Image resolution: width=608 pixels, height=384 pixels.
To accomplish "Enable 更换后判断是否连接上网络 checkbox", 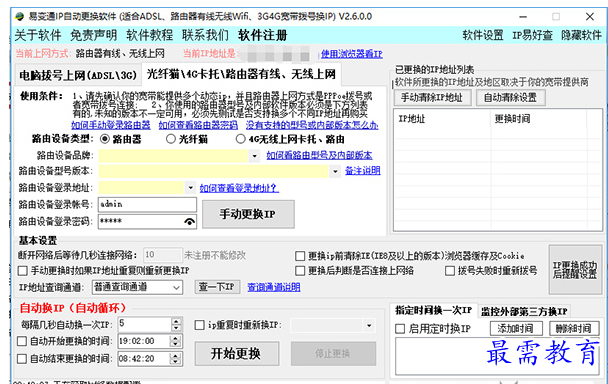I will [300, 271].
